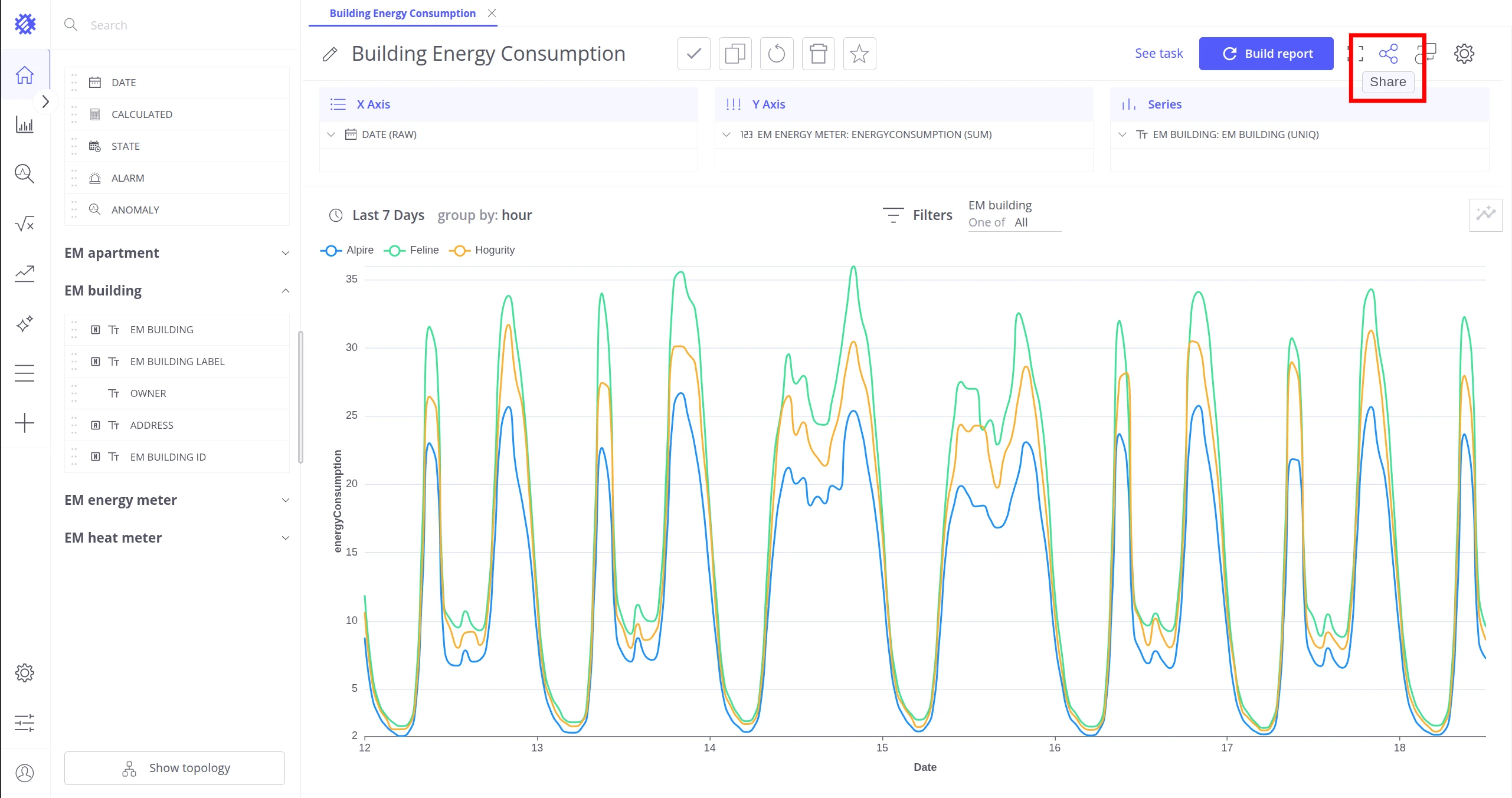Open the report settings gear

[1464, 54]
